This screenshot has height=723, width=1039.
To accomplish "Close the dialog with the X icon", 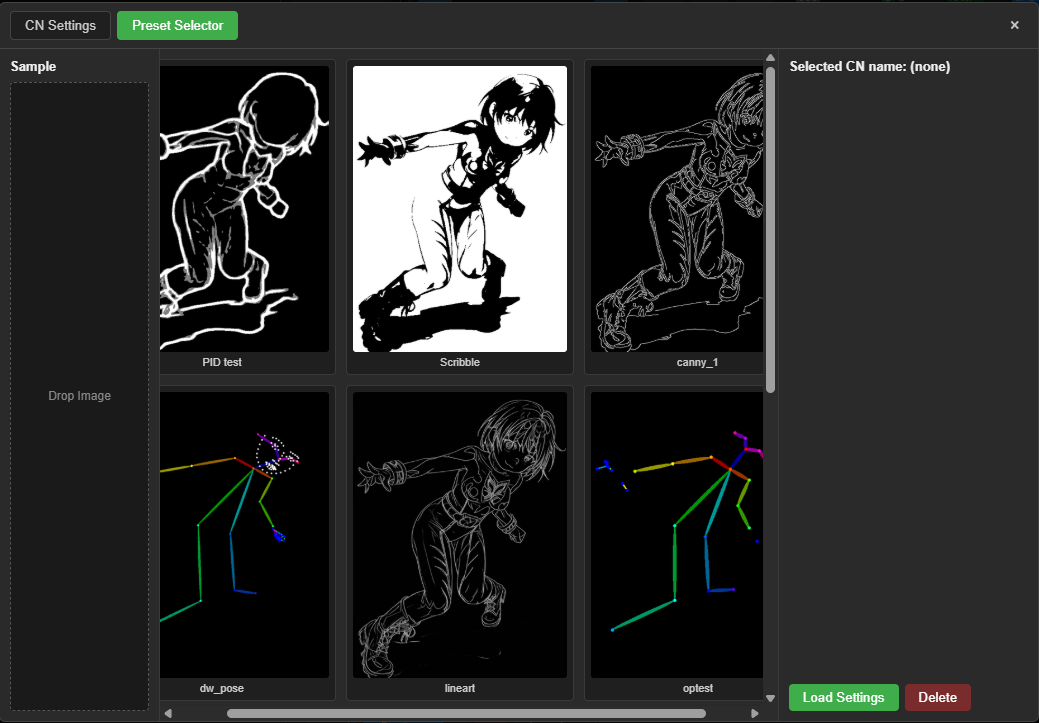I will pos(1014,25).
